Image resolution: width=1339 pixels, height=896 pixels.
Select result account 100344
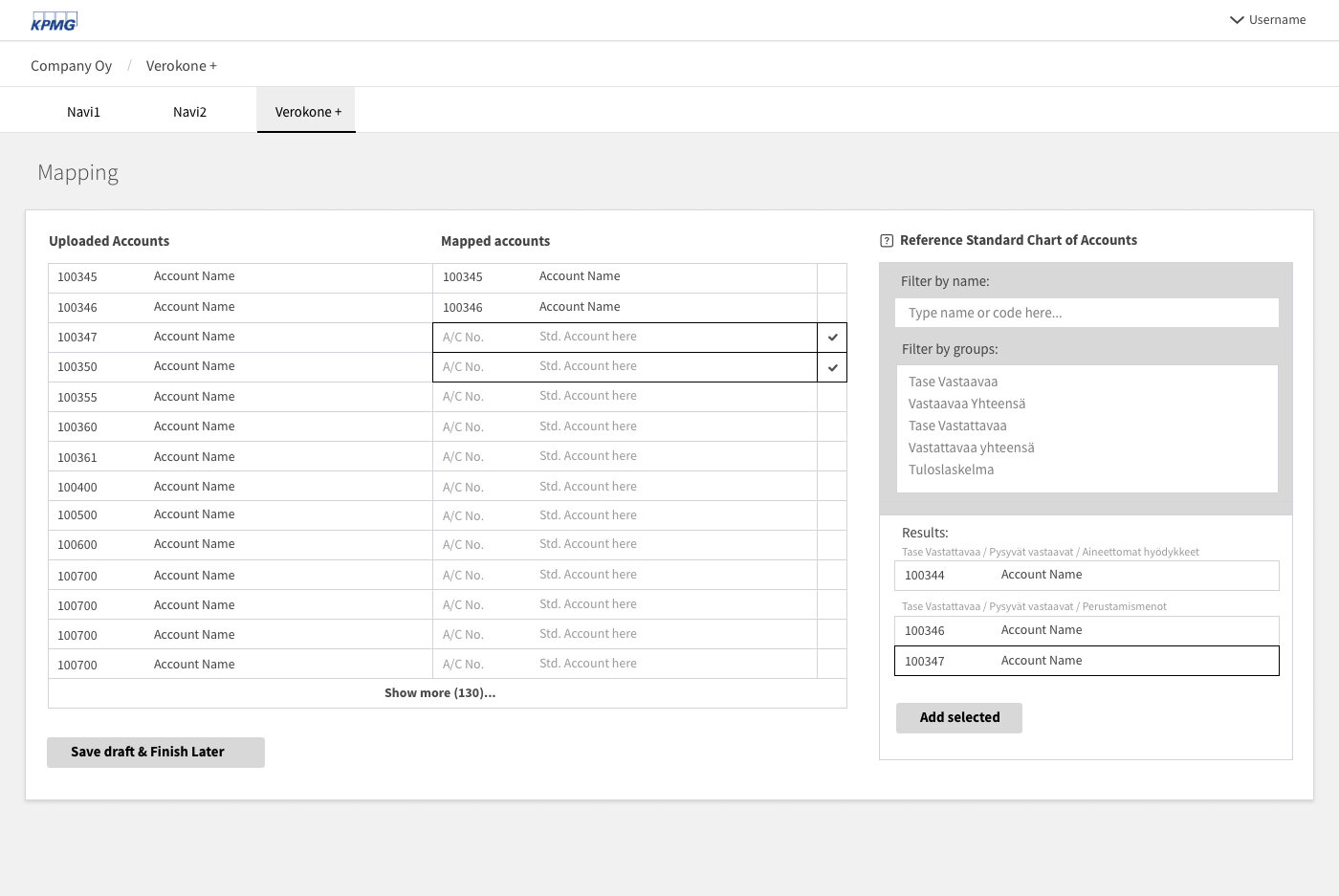pyautogui.click(x=1087, y=576)
